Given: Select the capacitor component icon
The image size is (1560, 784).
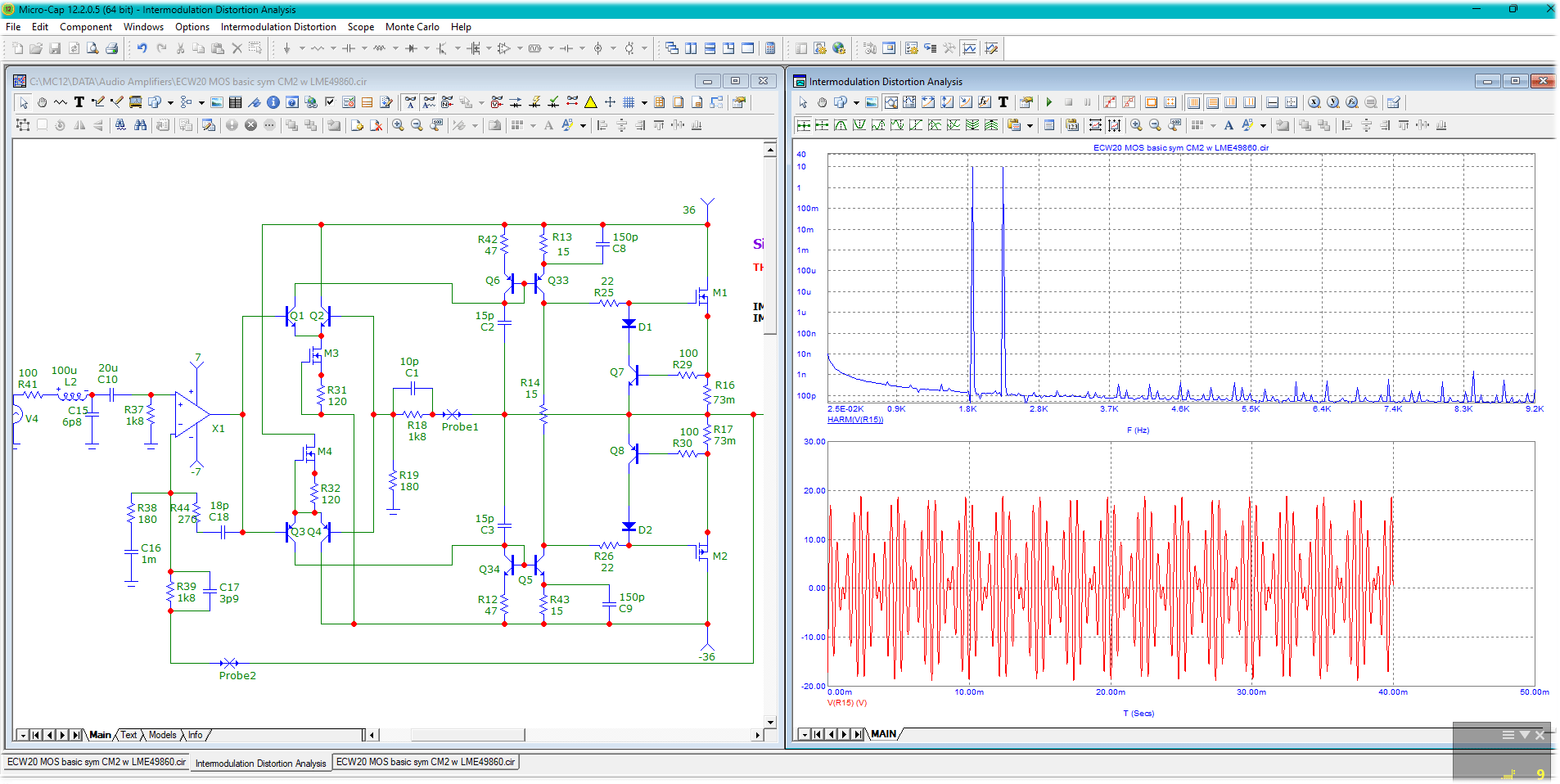Looking at the screenshot, I should click(x=349, y=48).
